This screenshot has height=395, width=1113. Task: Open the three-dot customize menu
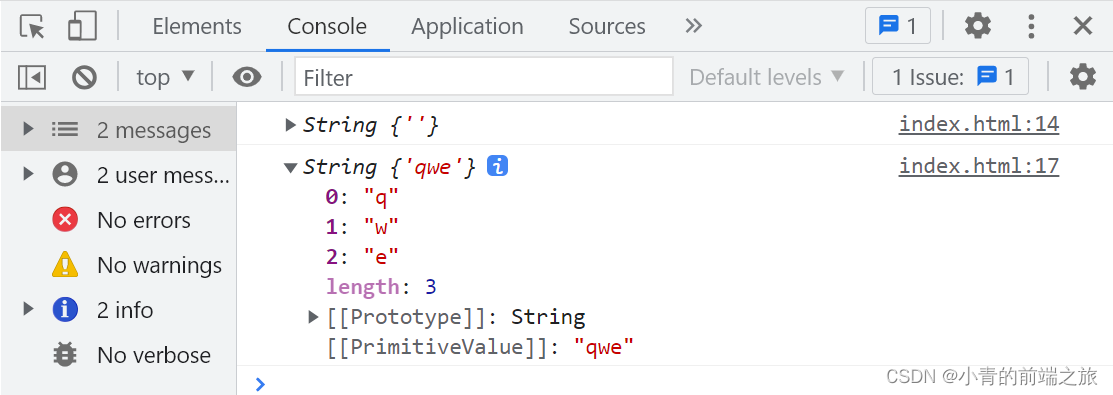(1031, 26)
